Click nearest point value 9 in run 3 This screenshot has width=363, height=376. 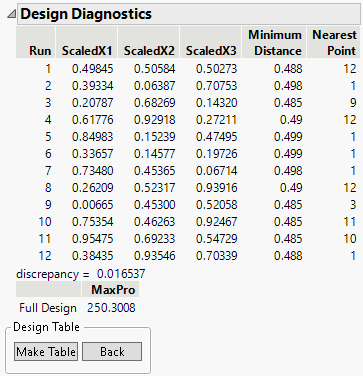tap(353, 103)
